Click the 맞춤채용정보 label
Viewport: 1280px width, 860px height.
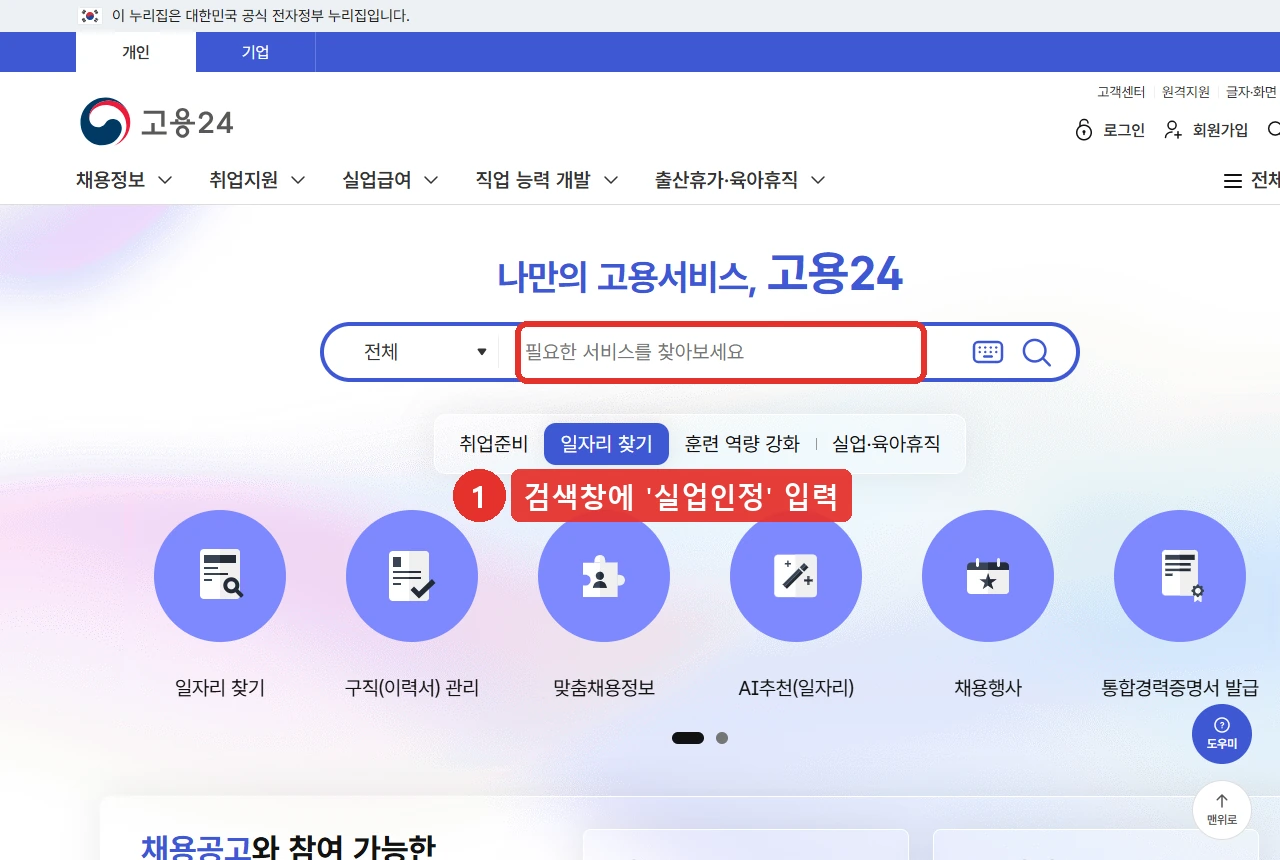tap(604, 688)
